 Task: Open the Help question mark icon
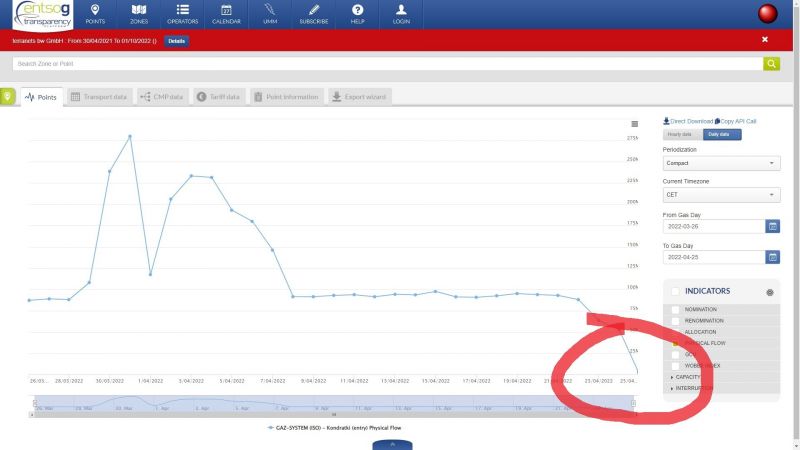[357, 11]
